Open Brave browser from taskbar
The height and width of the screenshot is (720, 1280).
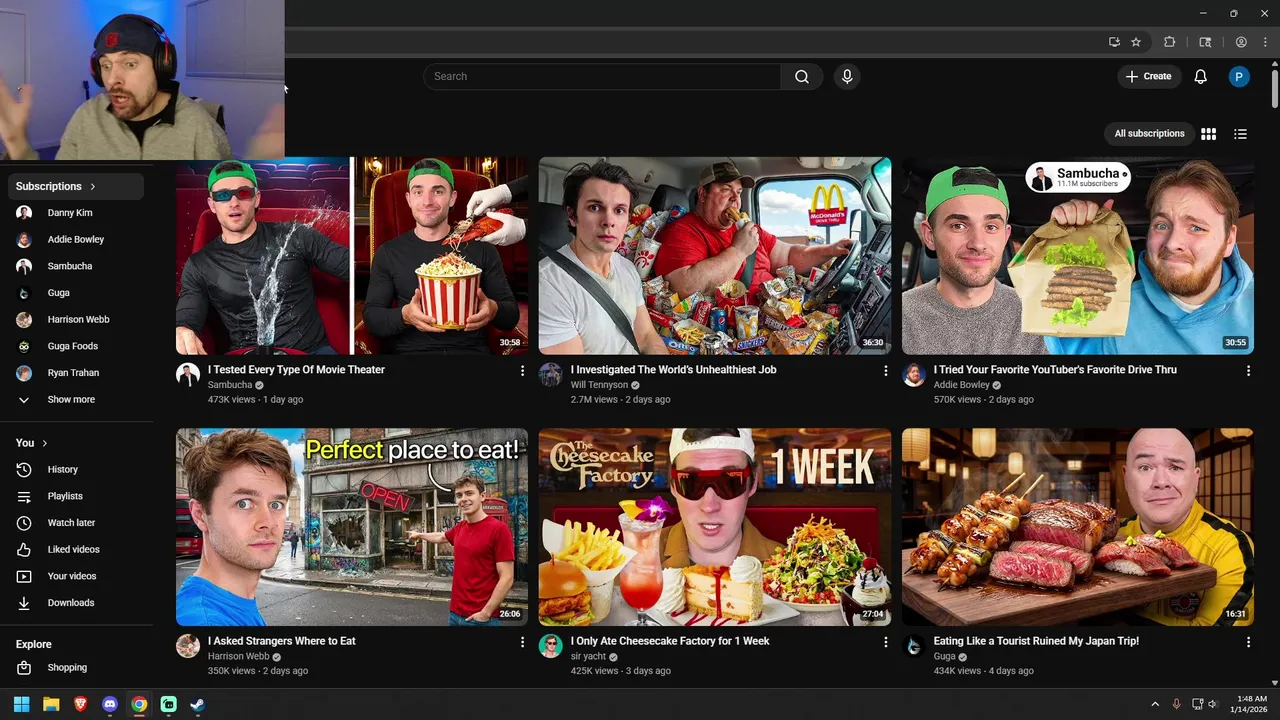(80, 705)
